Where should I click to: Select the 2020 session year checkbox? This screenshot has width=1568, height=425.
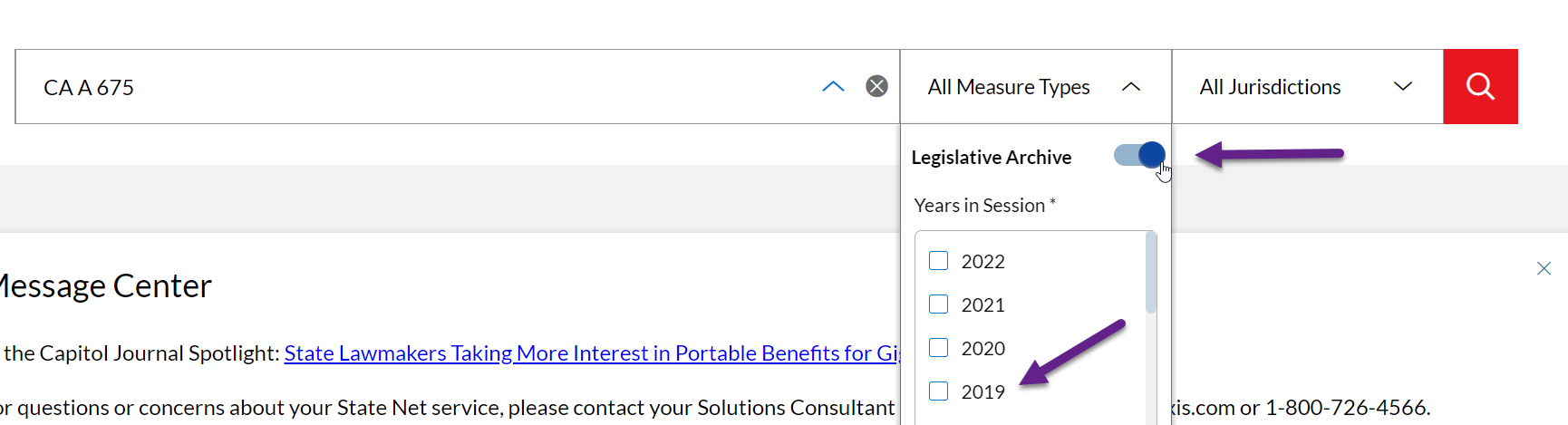(x=939, y=348)
